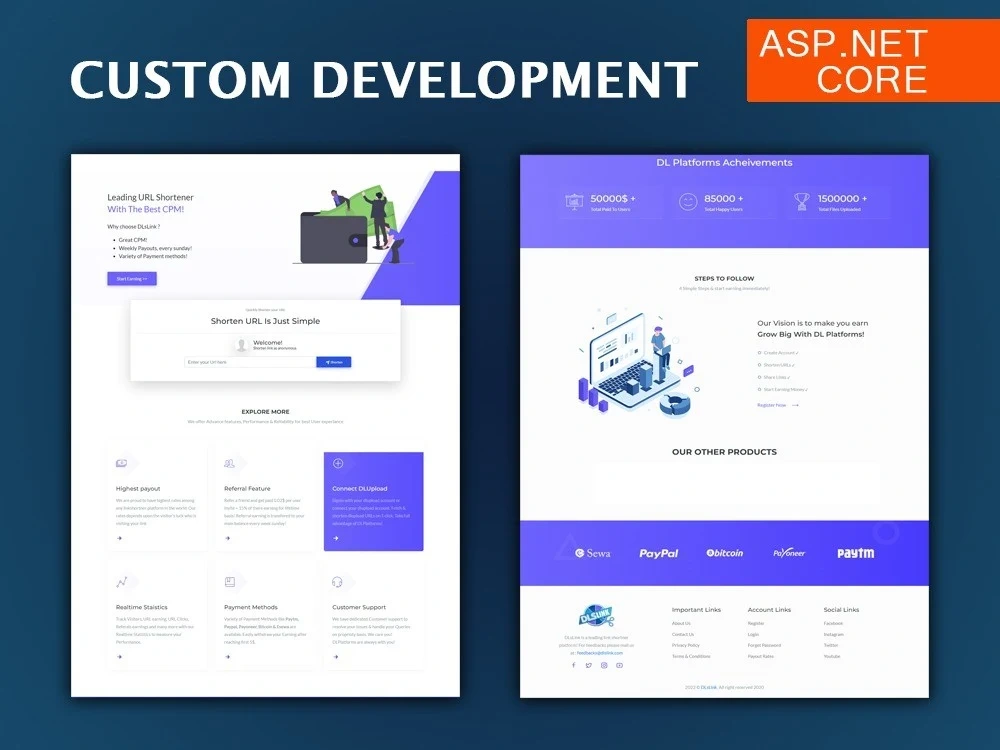Click the arrow under Highest payout
1000x750 pixels.
click(119, 538)
